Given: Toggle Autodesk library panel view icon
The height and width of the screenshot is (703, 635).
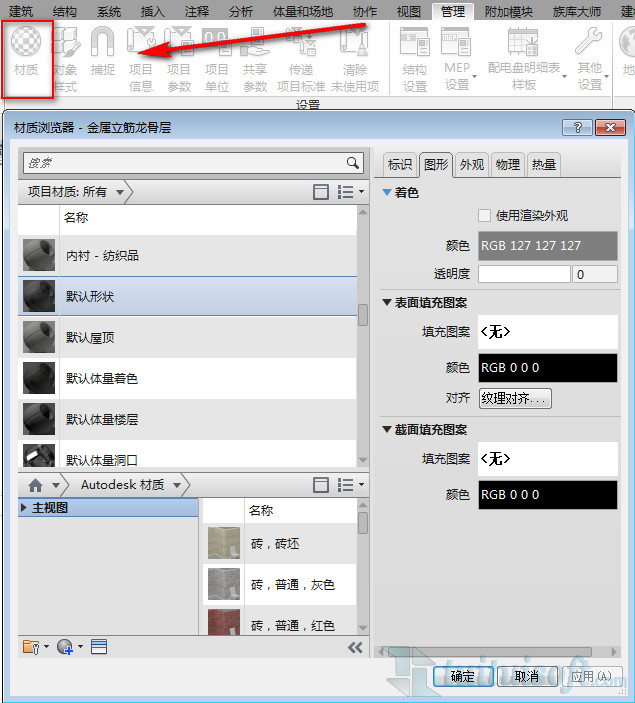Looking at the screenshot, I should pyautogui.click(x=321, y=485).
